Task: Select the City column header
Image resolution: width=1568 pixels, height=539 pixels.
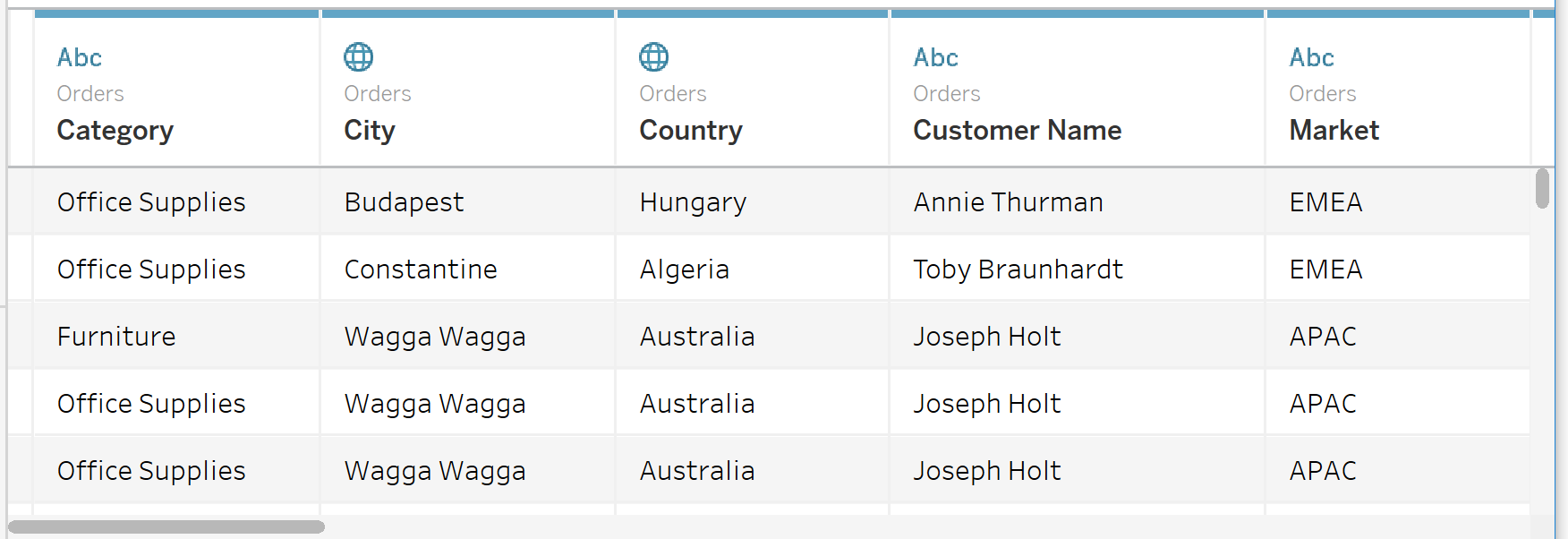Action: pyautogui.click(x=369, y=131)
